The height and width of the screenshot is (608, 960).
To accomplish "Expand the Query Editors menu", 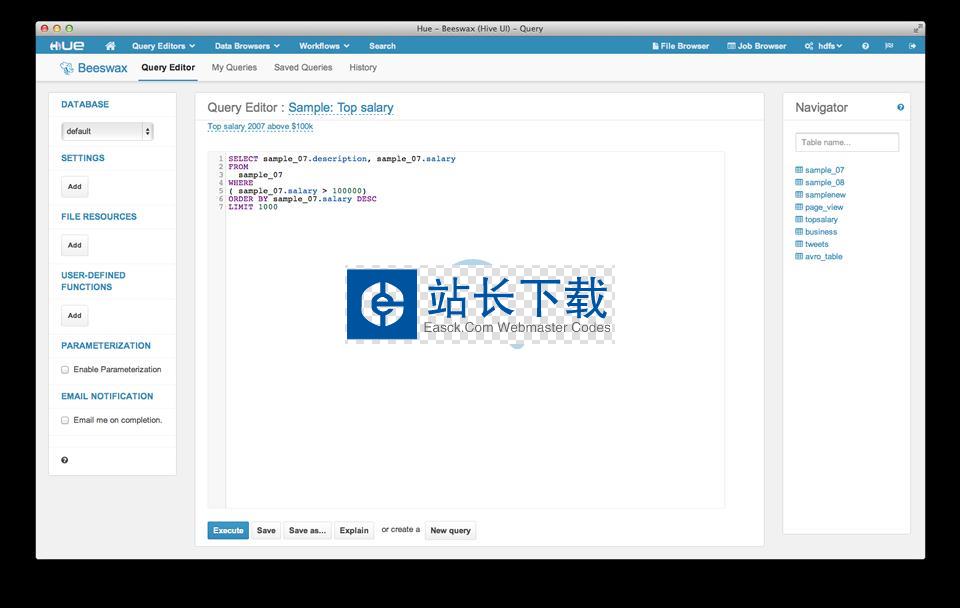I will tap(163, 46).
